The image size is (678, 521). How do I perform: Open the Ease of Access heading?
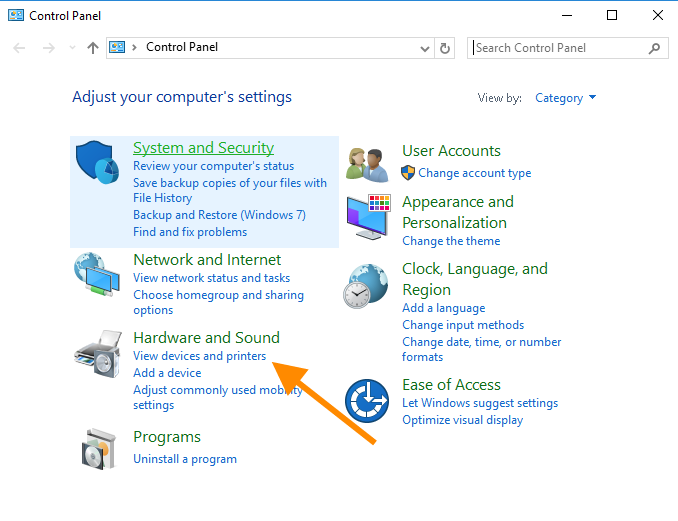tap(451, 385)
